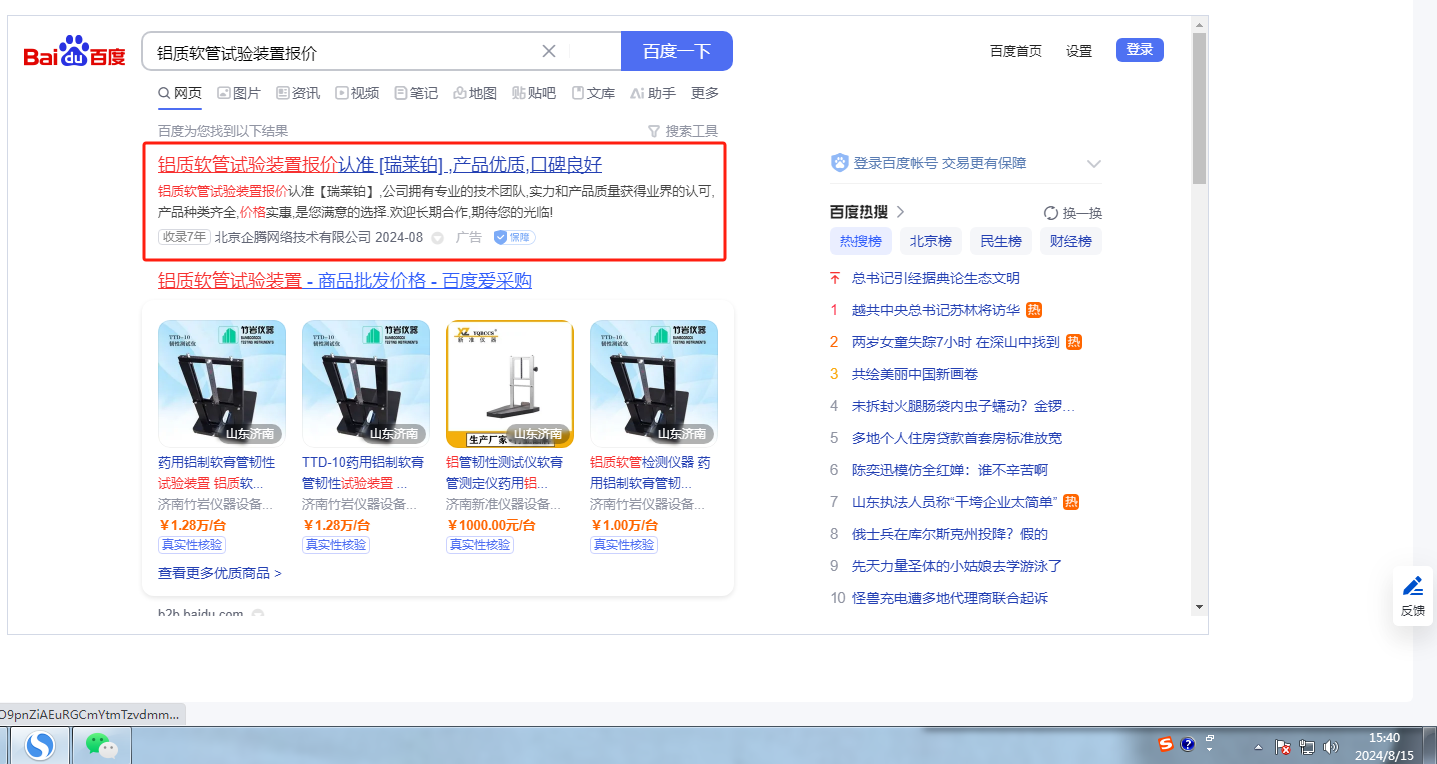The width and height of the screenshot is (1437, 764).
Task: Click advertiser 北京企腾网络技术有限公司
Action: click(x=293, y=238)
